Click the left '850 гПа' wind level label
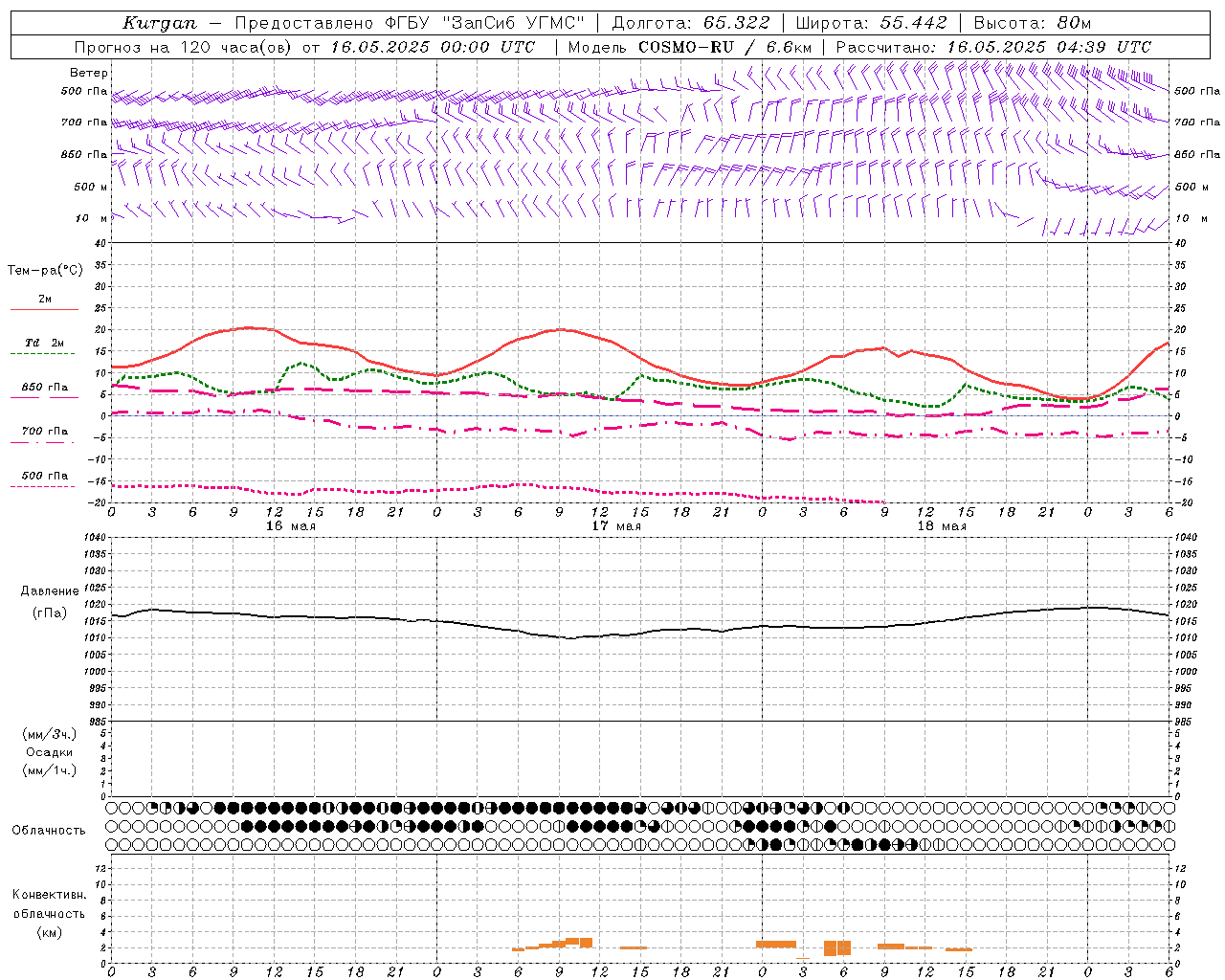Screen dimensions: 1225x980 [84, 154]
